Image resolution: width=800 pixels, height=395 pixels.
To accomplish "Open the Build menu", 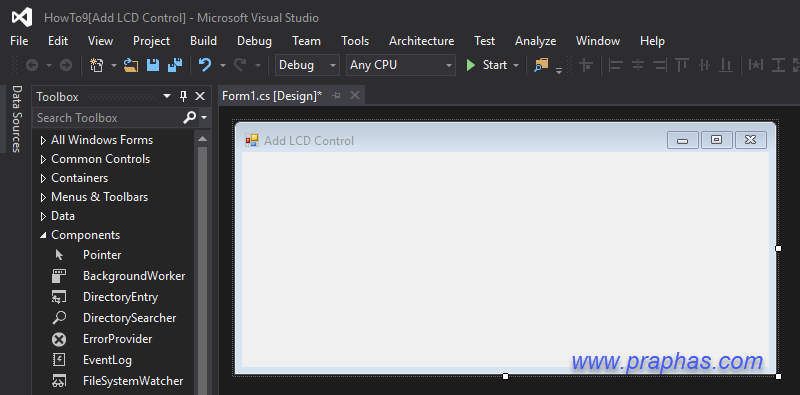I will tap(203, 41).
